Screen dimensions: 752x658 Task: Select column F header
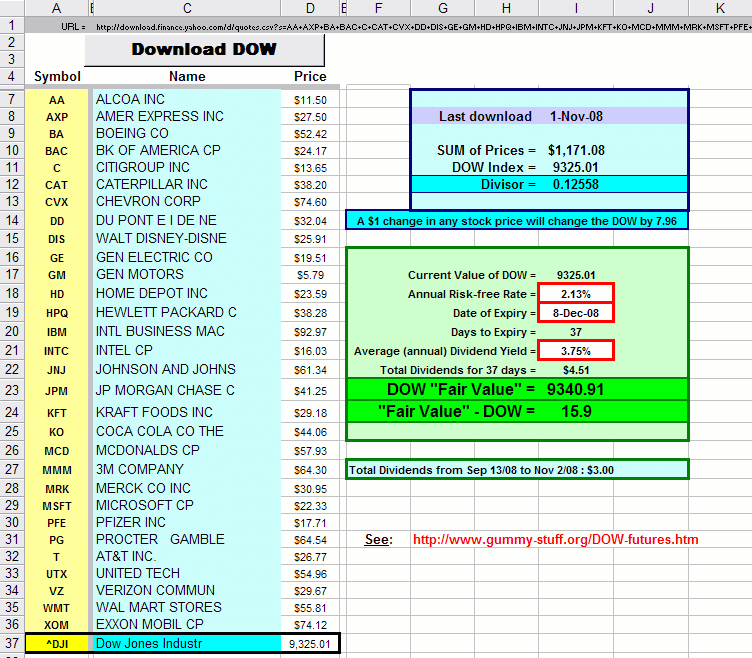click(378, 8)
